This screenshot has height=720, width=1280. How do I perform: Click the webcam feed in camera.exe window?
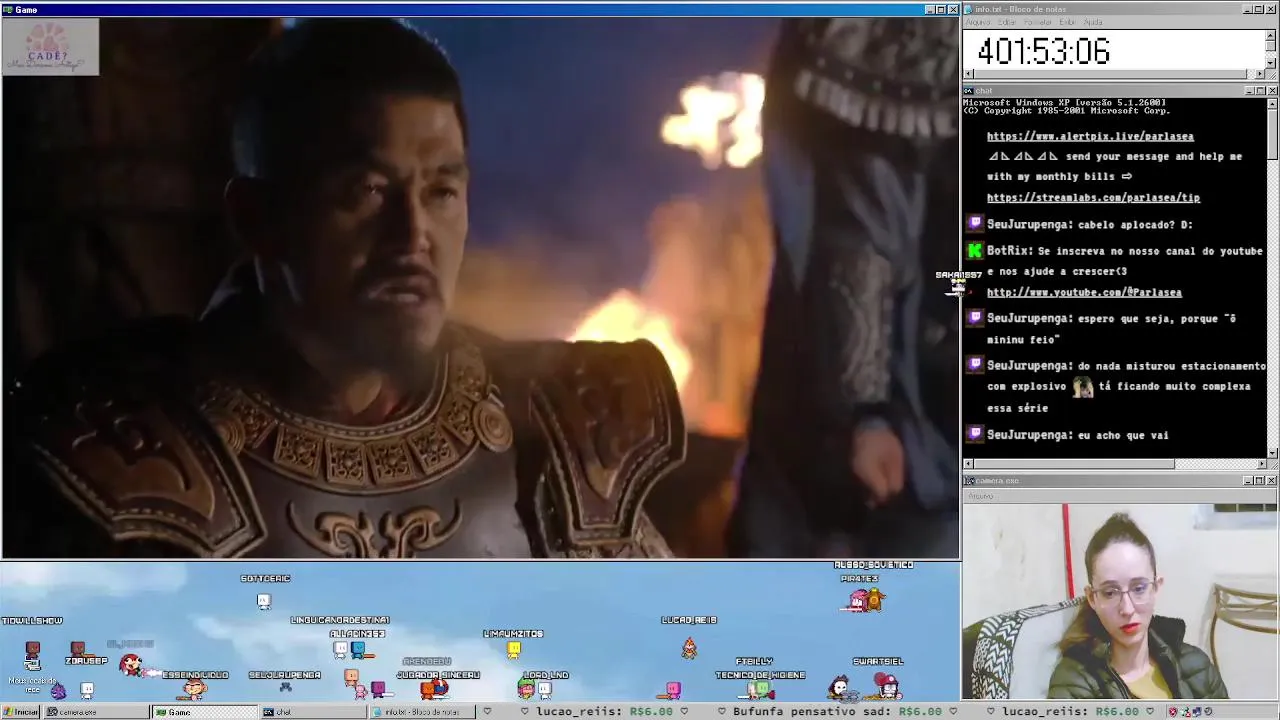[x=1120, y=601]
